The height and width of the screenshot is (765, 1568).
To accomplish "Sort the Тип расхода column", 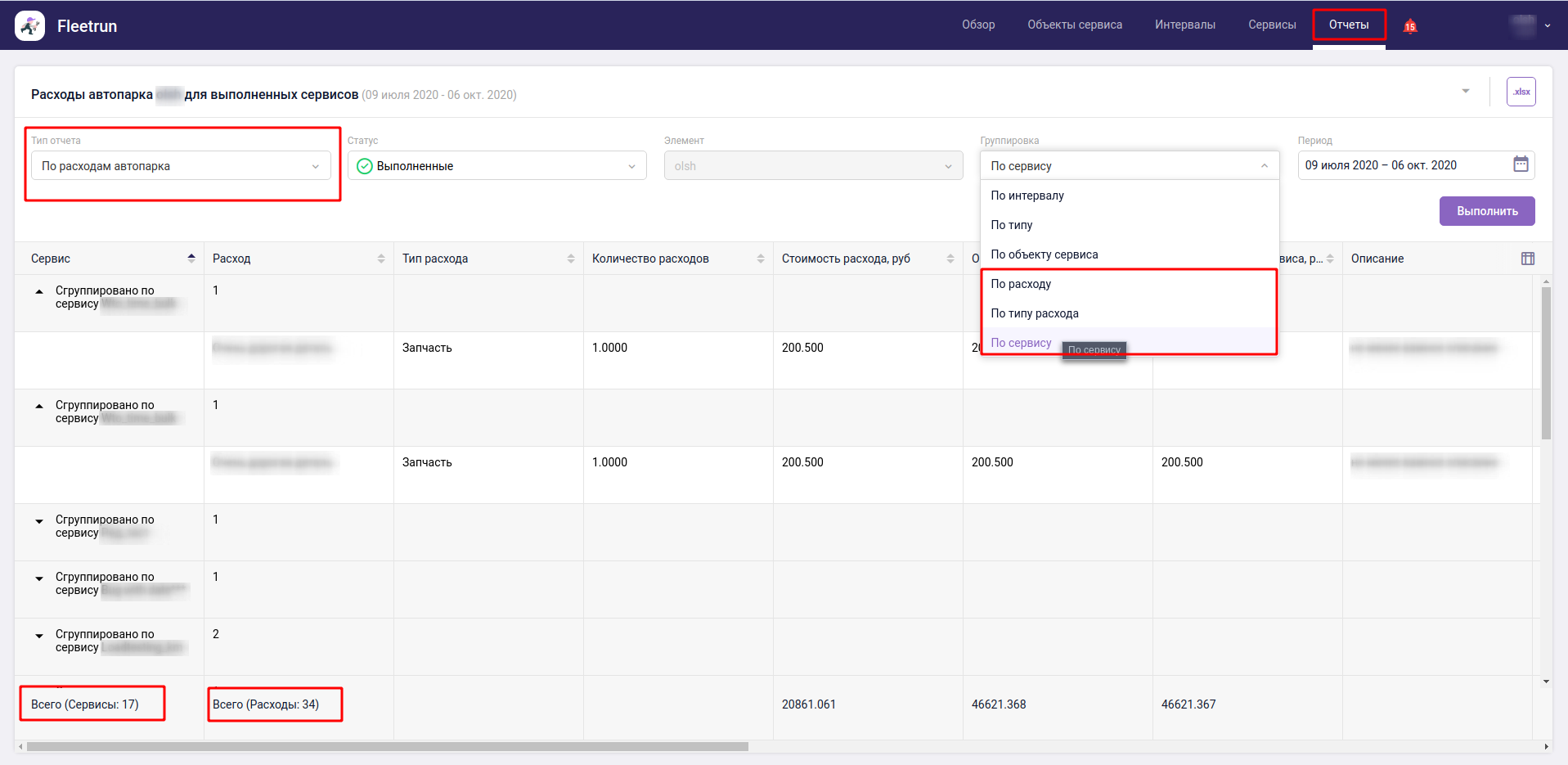I will coord(571,259).
